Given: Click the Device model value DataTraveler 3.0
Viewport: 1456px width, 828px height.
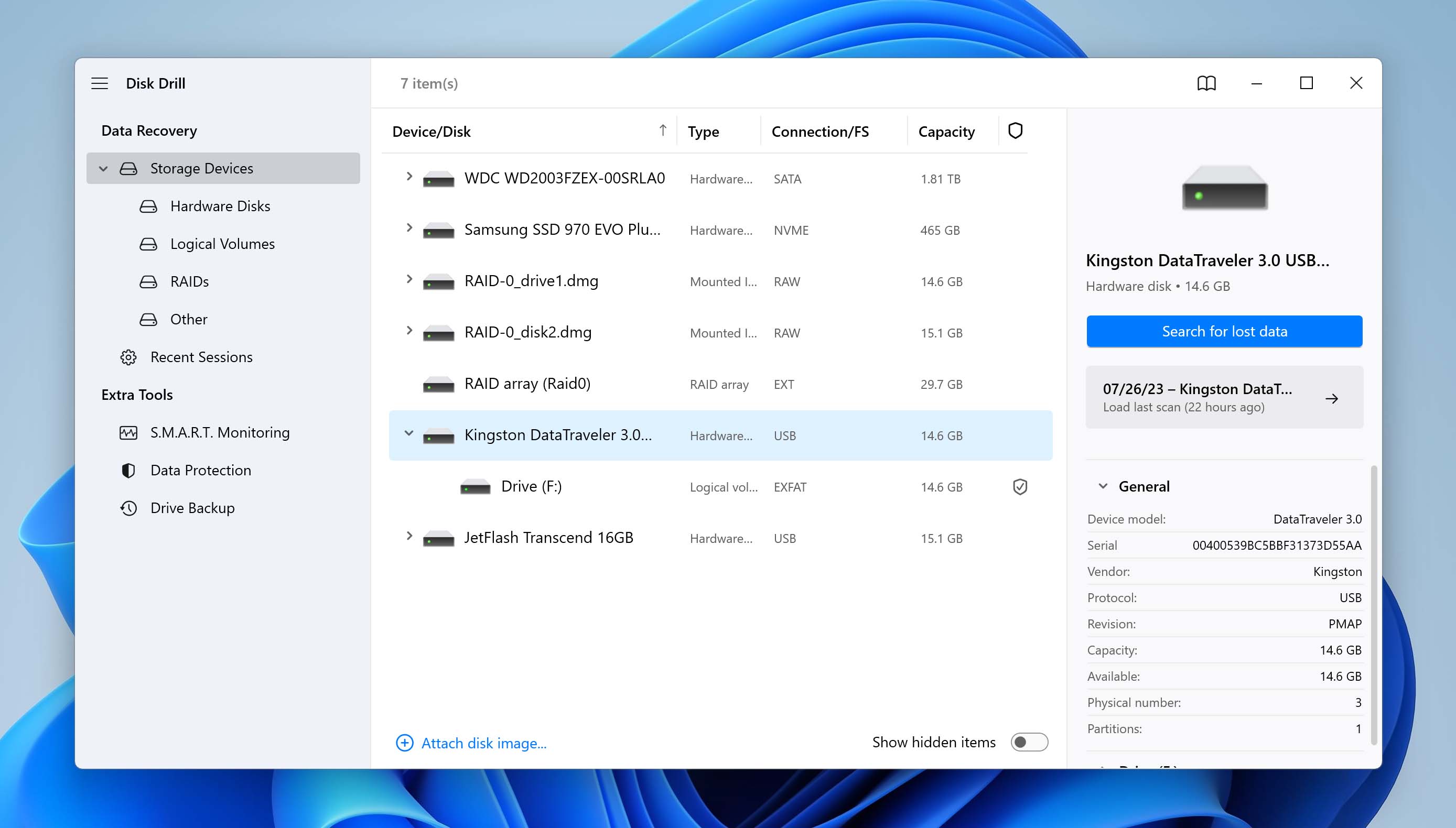Looking at the screenshot, I should (1317, 520).
